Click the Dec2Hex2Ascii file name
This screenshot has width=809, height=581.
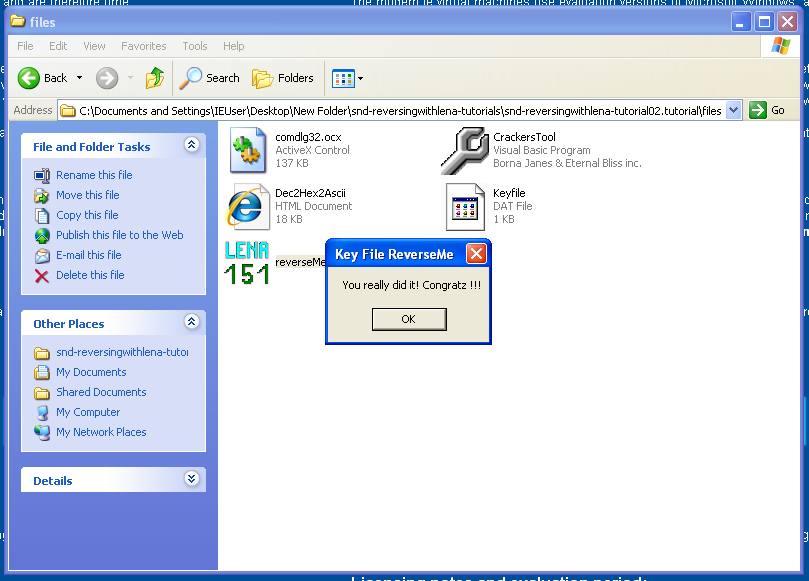(x=310, y=193)
